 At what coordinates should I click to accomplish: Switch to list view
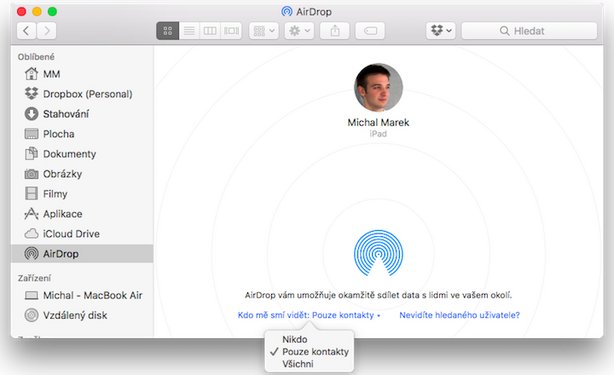click(189, 31)
